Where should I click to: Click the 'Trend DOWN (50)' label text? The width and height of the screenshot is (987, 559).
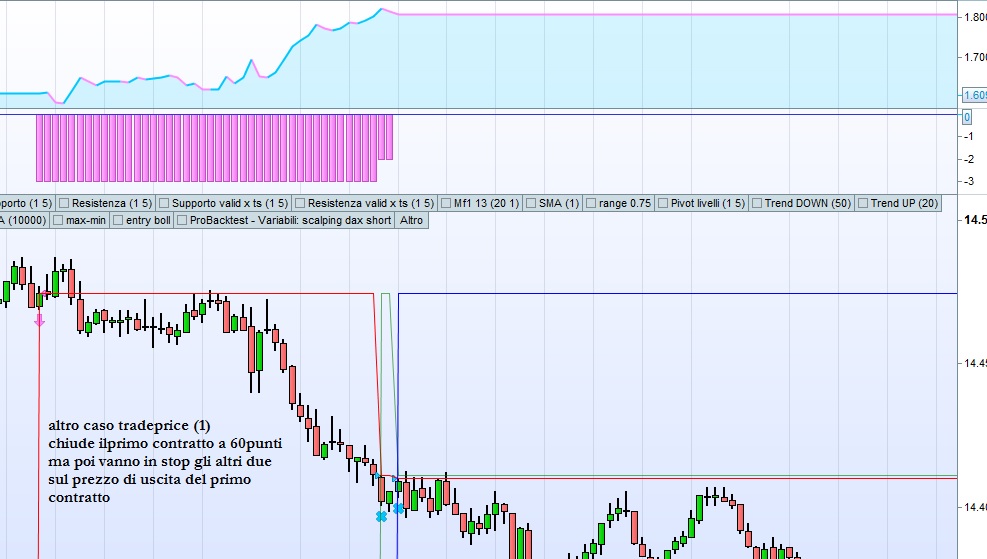808,203
